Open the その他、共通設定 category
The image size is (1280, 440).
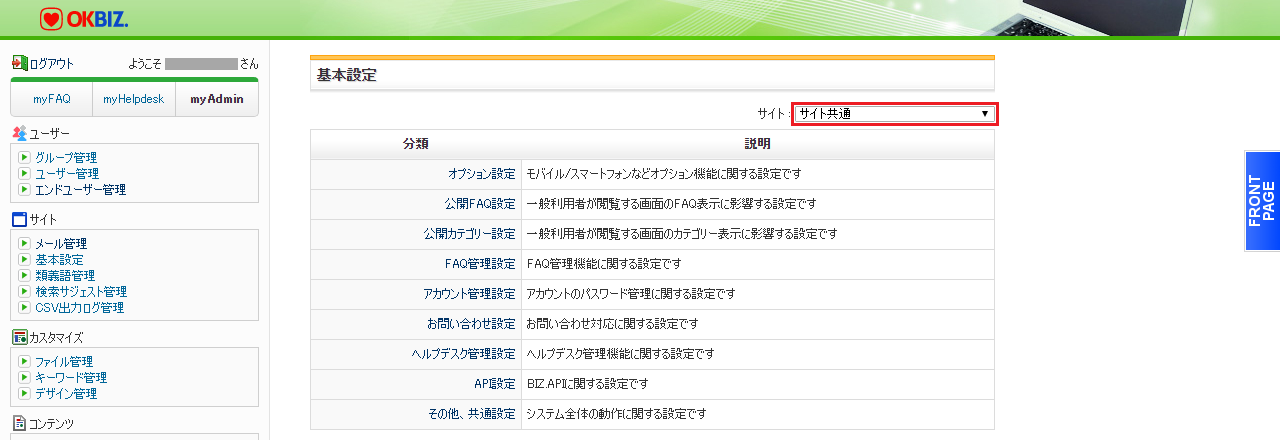point(471,414)
